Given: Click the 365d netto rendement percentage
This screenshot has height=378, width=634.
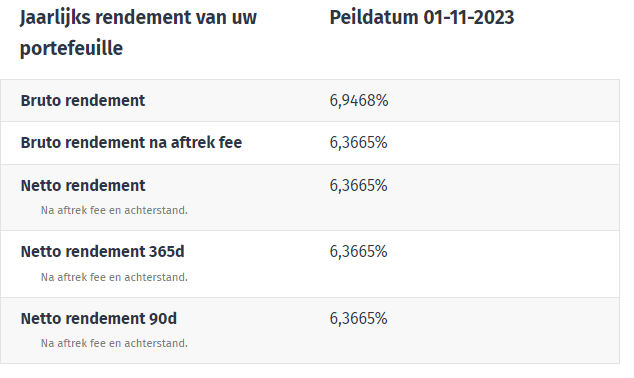Looking at the screenshot, I should click(x=359, y=252).
